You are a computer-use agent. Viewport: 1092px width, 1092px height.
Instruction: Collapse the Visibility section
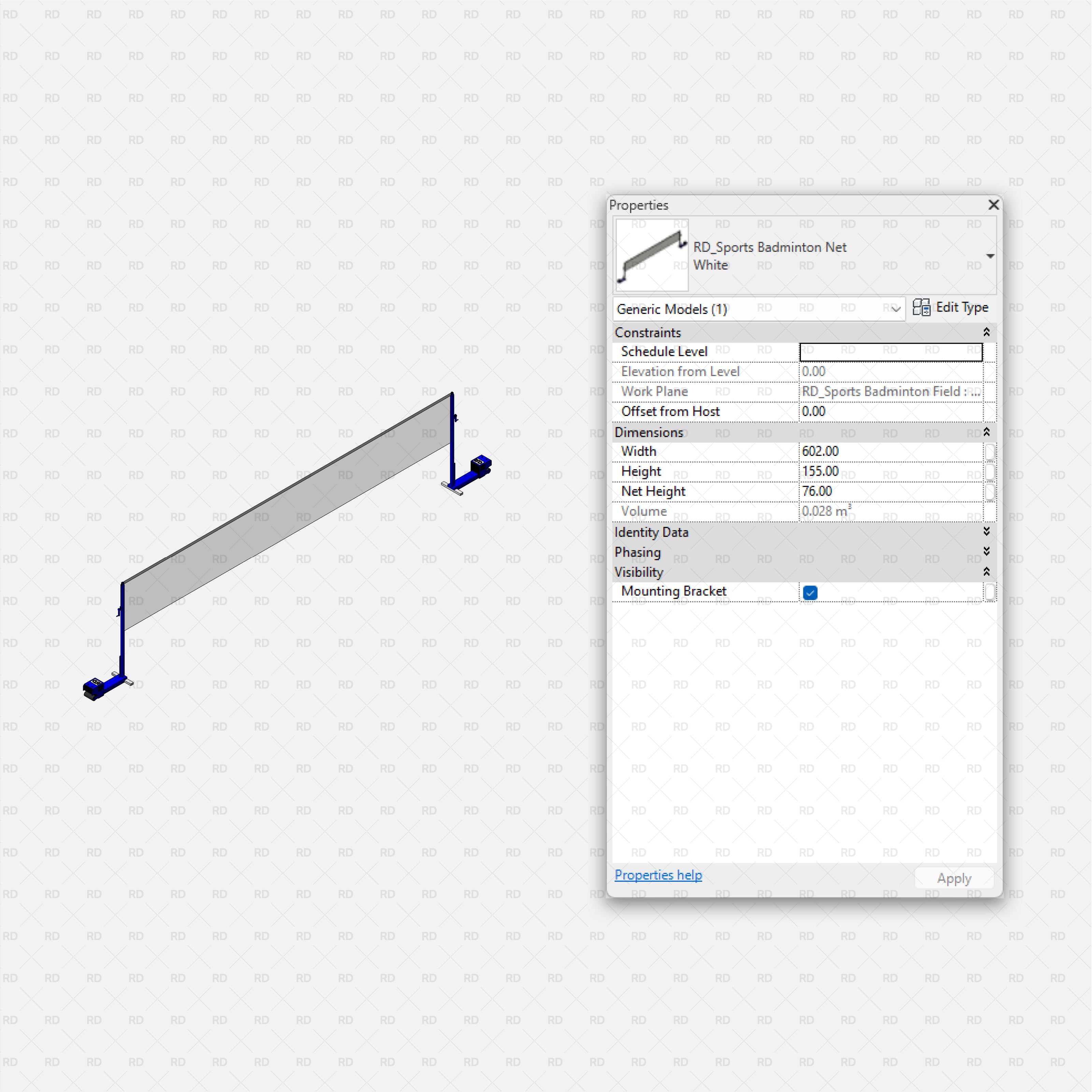[x=986, y=572]
